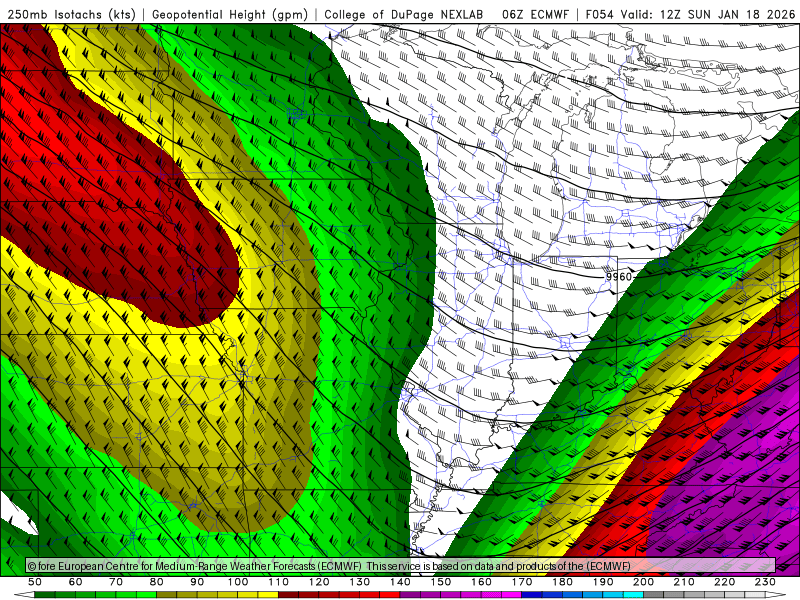800x600 pixels.
Task: Click the '100' color scale label
Action: 238,582
